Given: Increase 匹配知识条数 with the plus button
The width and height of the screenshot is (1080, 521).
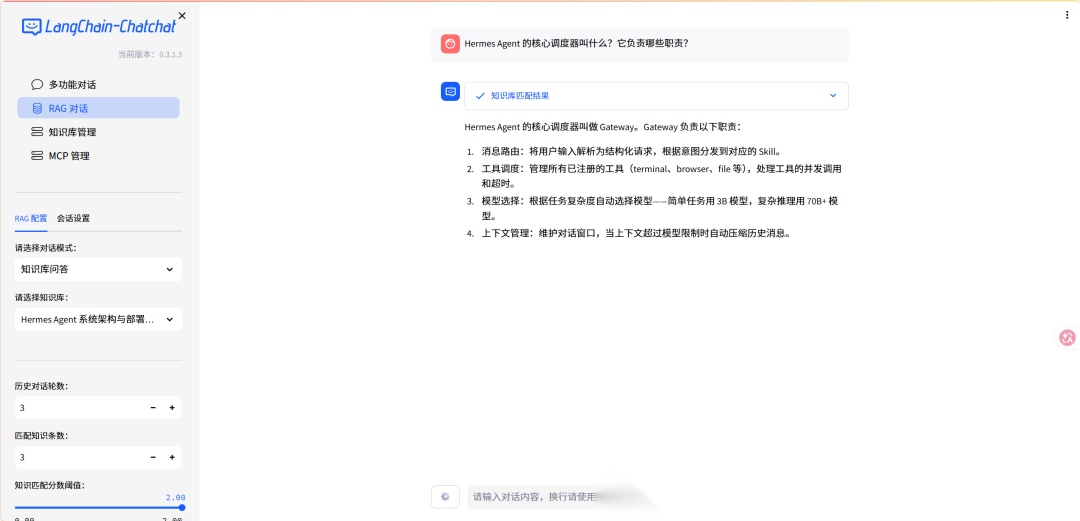Looking at the screenshot, I should coord(172,458).
